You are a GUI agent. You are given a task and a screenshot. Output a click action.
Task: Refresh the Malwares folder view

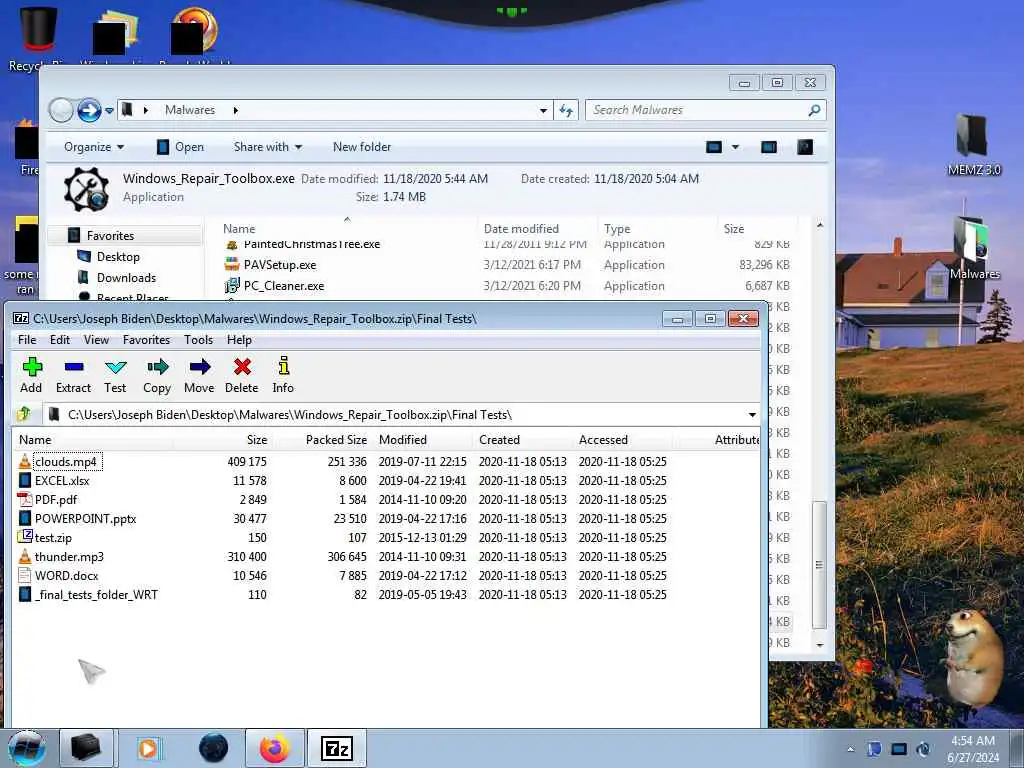[x=566, y=110]
